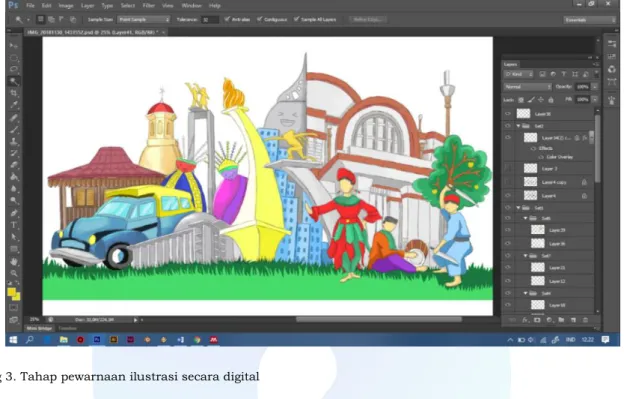This screenshot has width=624, height=399.
Task: Open the Window menu
Action: point(191,6)
